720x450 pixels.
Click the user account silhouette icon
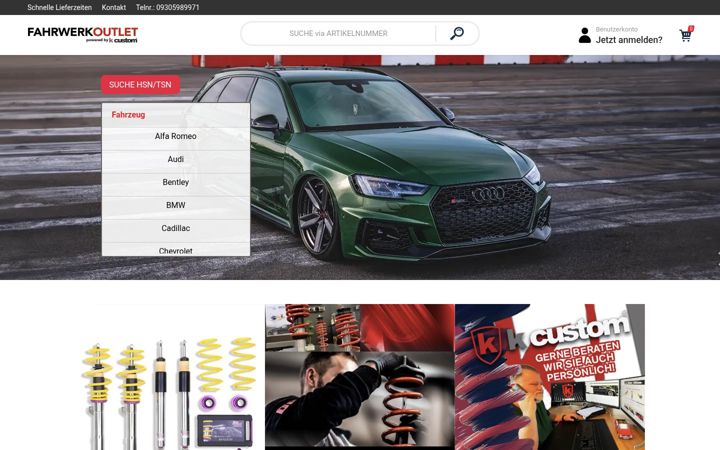click(585, 35)
